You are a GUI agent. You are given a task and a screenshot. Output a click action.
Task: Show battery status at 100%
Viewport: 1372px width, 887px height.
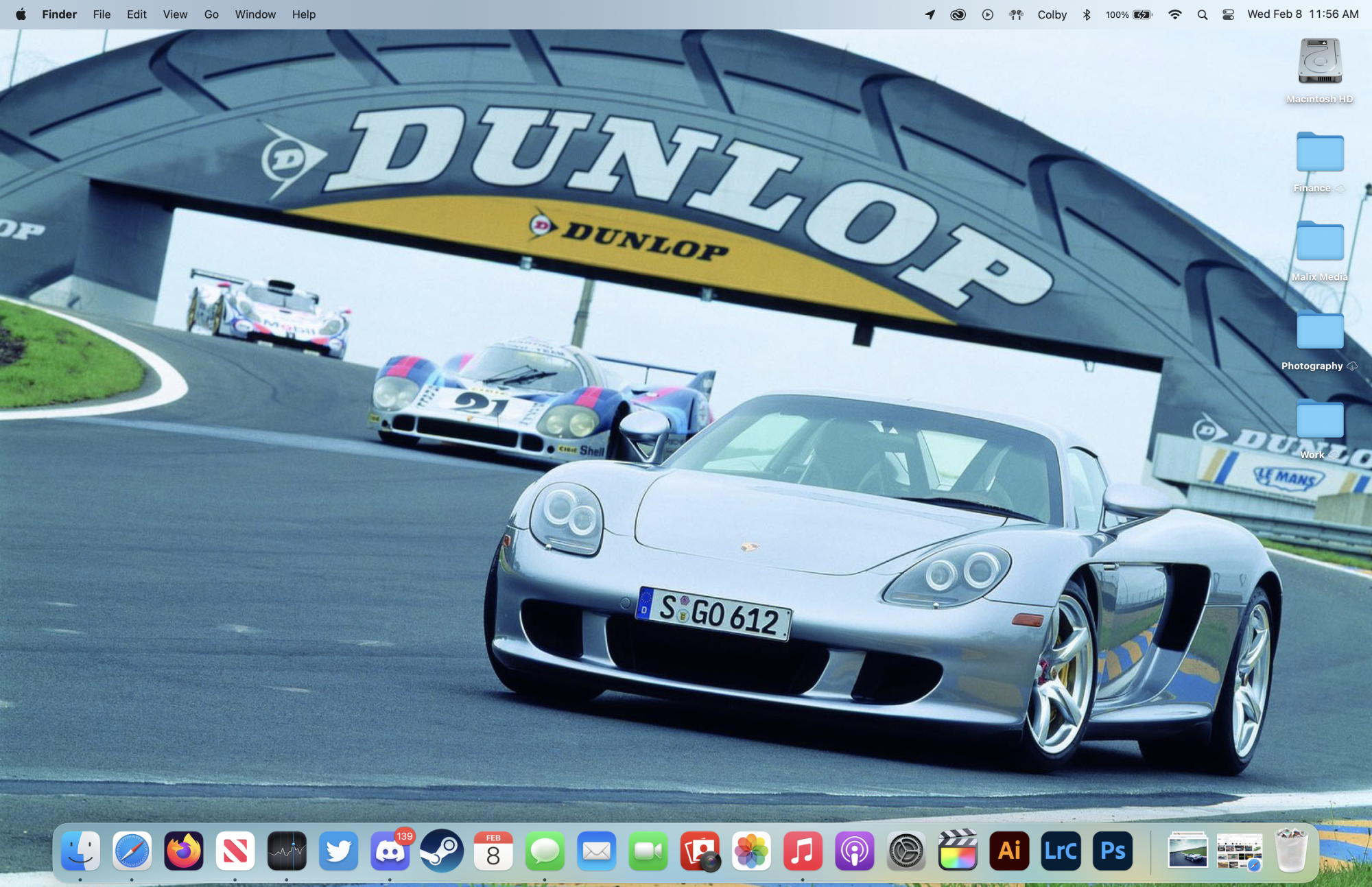(1129, 14)
